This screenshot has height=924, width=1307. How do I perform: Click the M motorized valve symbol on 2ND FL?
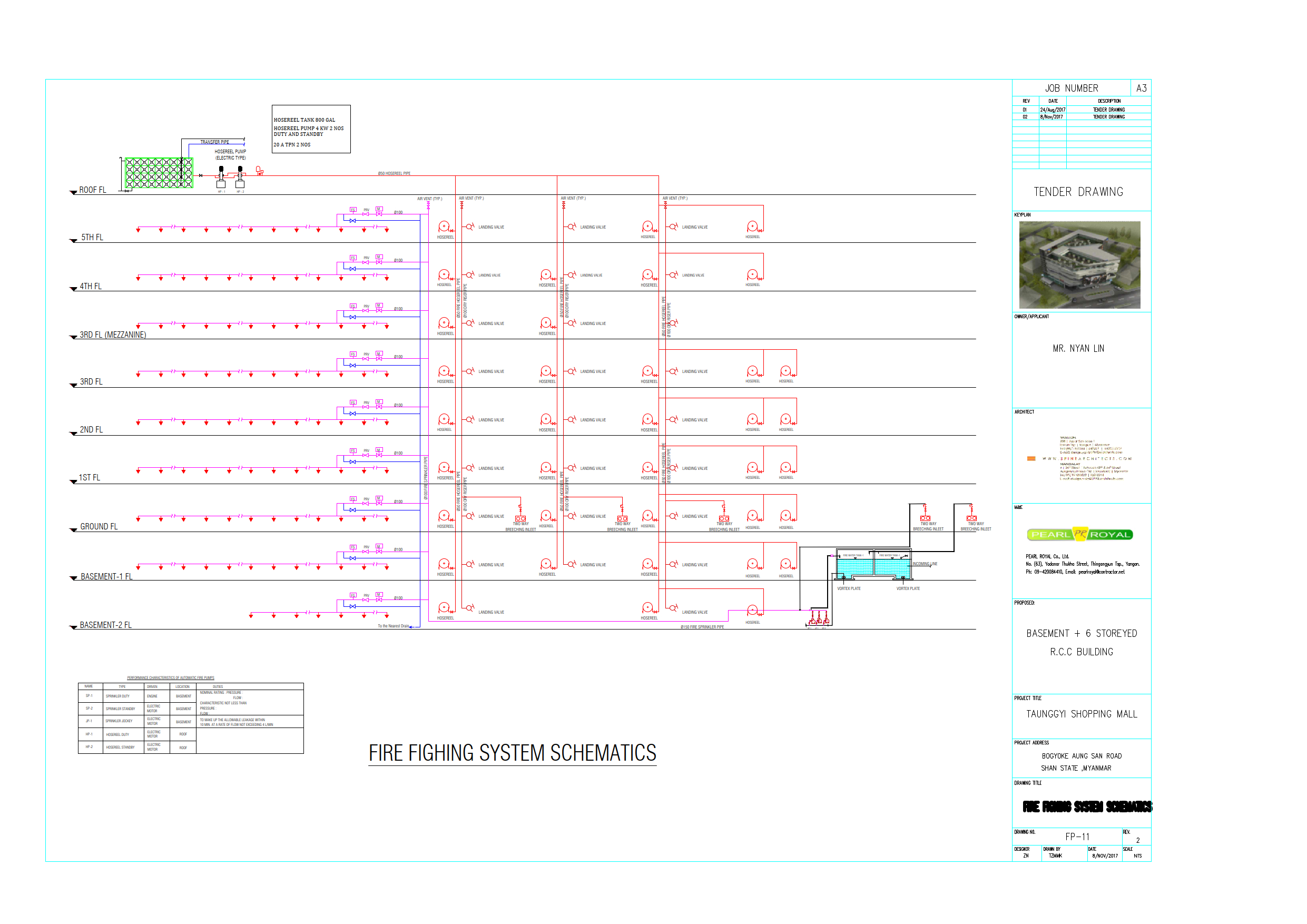click(x=379, y=404)
